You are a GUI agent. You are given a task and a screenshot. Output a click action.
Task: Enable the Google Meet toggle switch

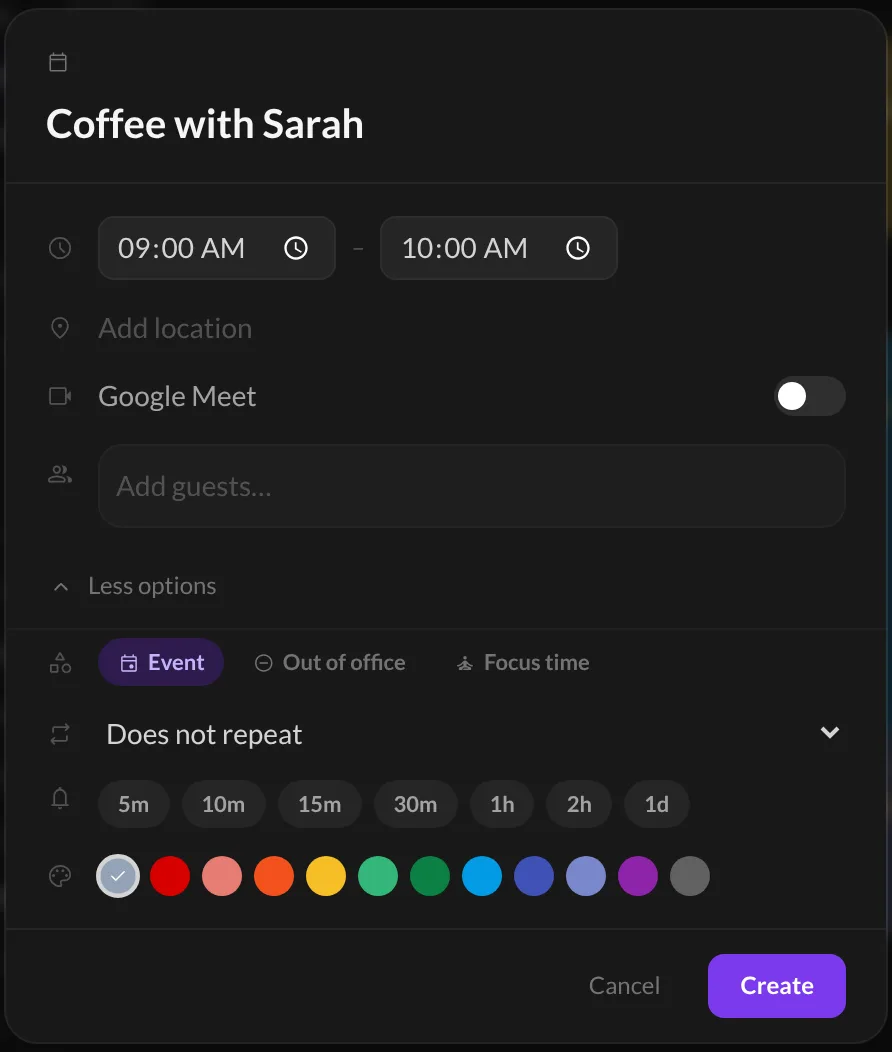point(810,396)
